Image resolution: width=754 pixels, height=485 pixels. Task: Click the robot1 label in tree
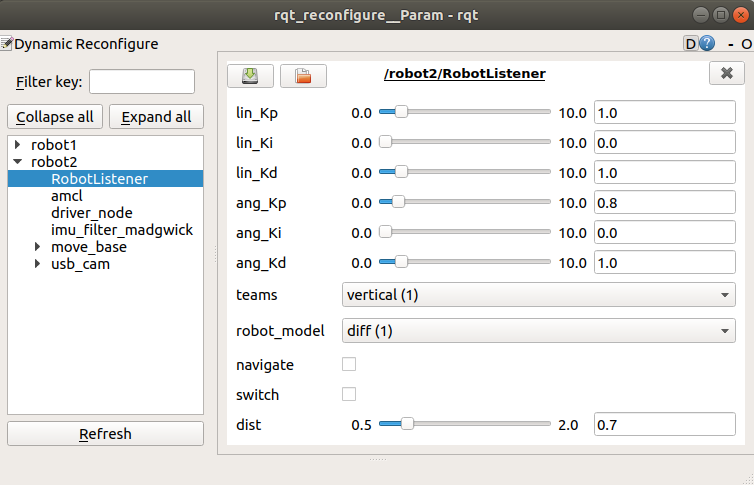pos(54,145)
